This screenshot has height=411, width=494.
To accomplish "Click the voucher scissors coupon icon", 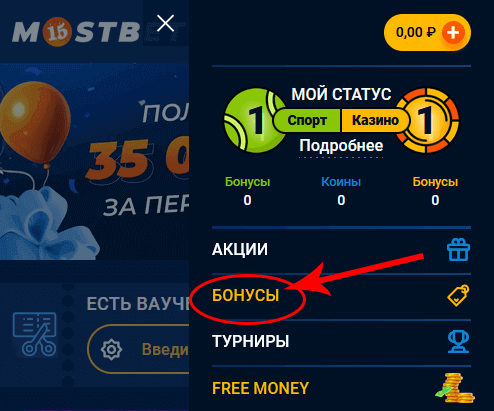I will [x=34, y=335].
